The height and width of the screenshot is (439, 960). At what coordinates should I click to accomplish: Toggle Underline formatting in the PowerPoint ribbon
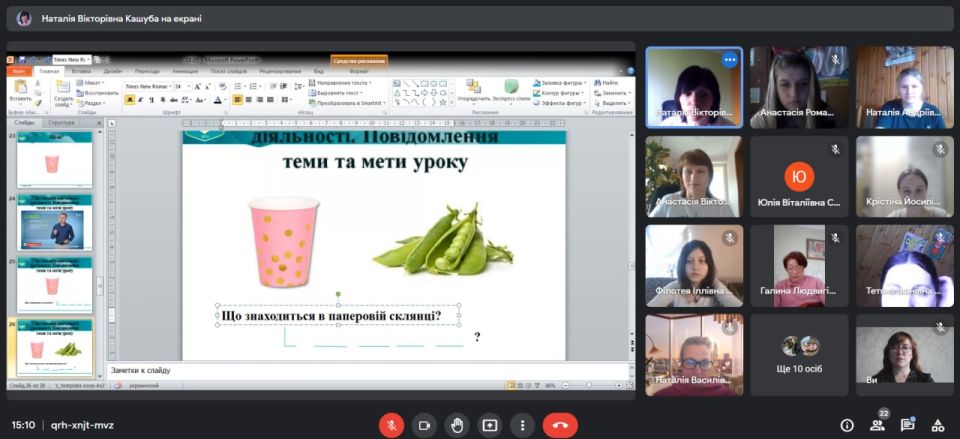click(152, 100)
